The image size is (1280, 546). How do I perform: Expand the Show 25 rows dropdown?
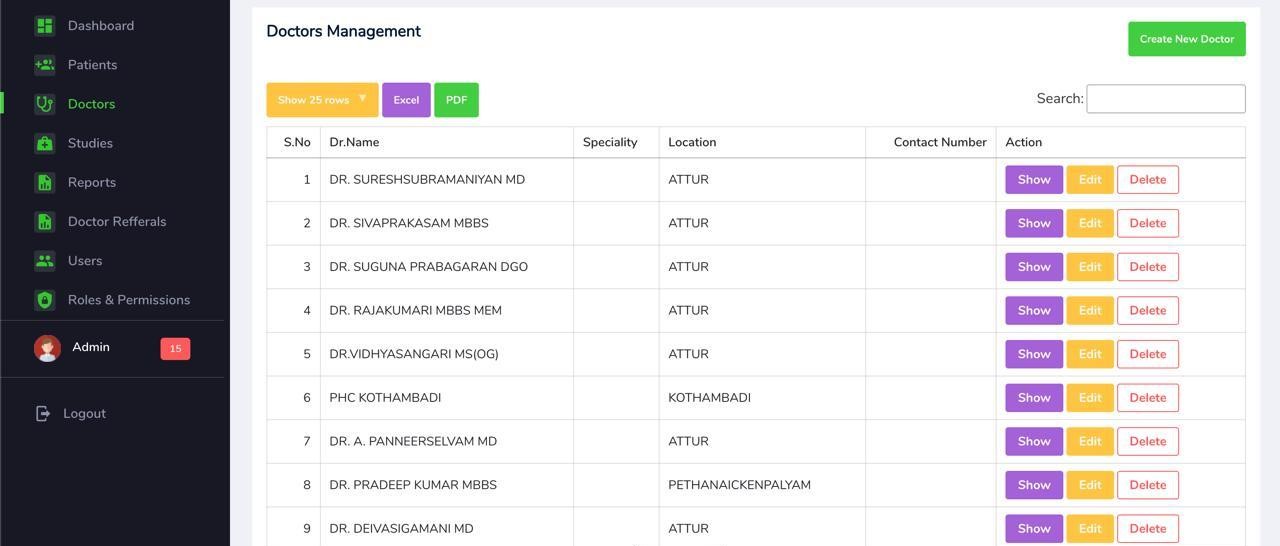point(322,100)
